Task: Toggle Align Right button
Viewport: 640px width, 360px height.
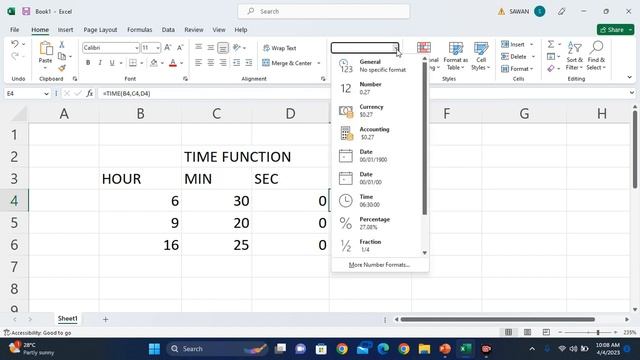Action: (x=223, y=63)
